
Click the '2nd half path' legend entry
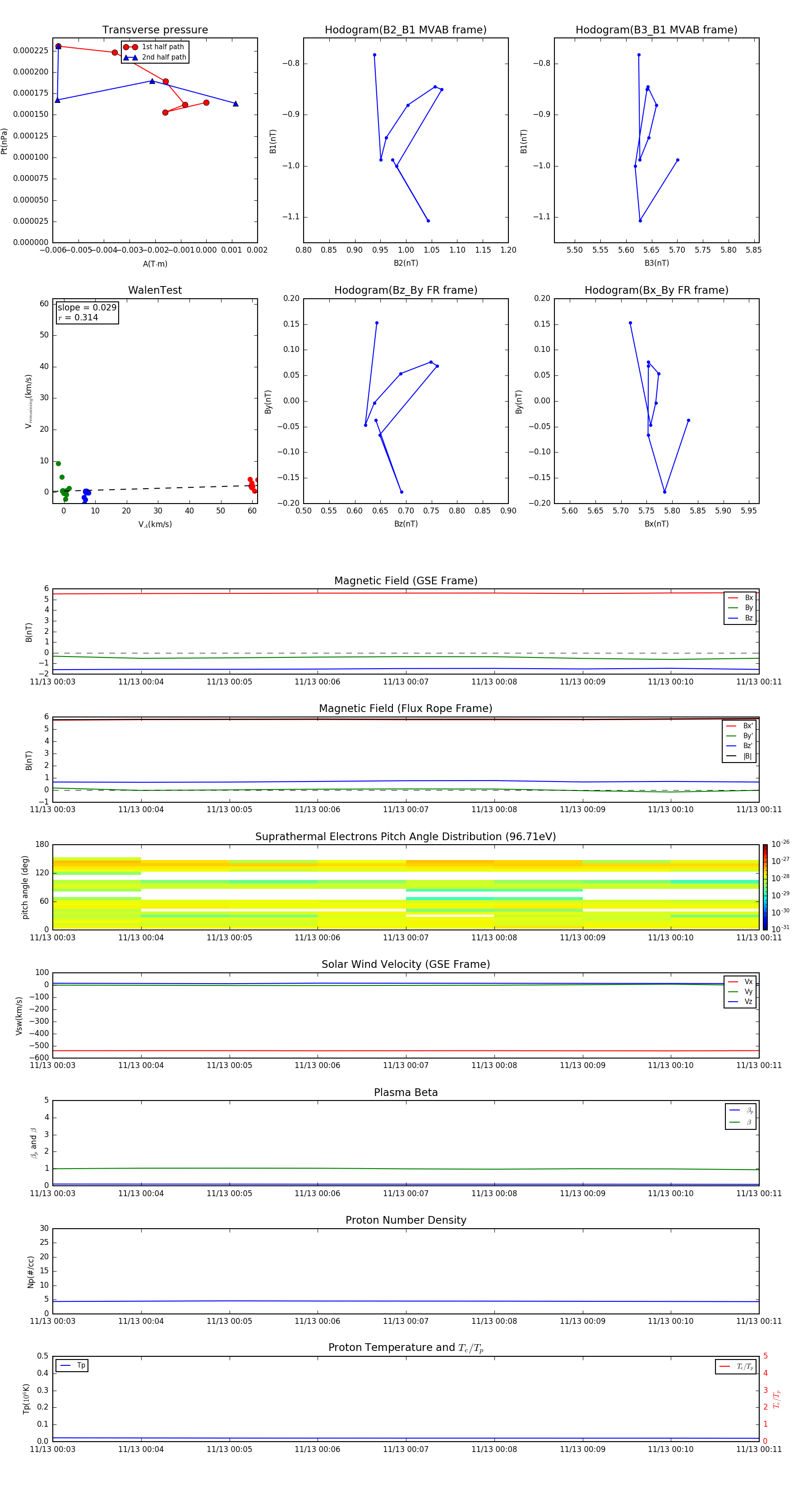[154, 57]
